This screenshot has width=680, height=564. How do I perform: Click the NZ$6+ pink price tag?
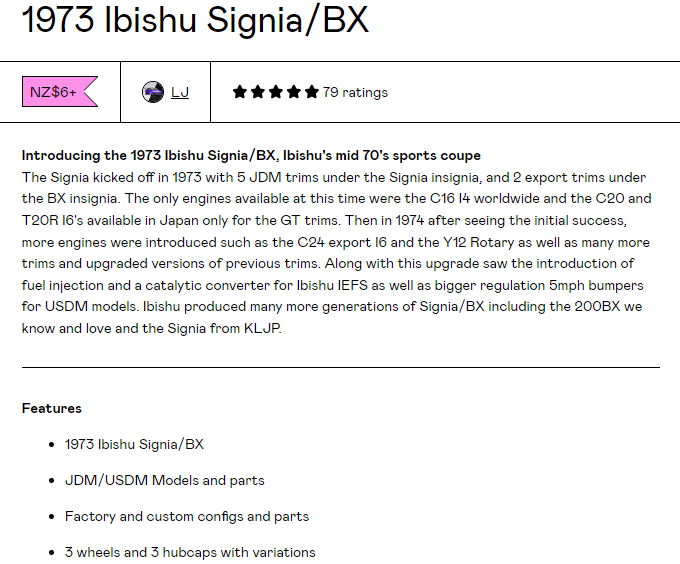[60, 91]
